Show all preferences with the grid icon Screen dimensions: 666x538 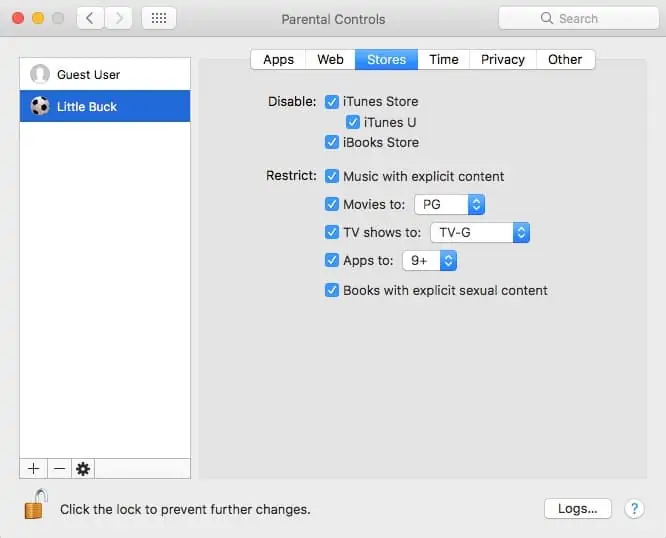click(159, 18)
